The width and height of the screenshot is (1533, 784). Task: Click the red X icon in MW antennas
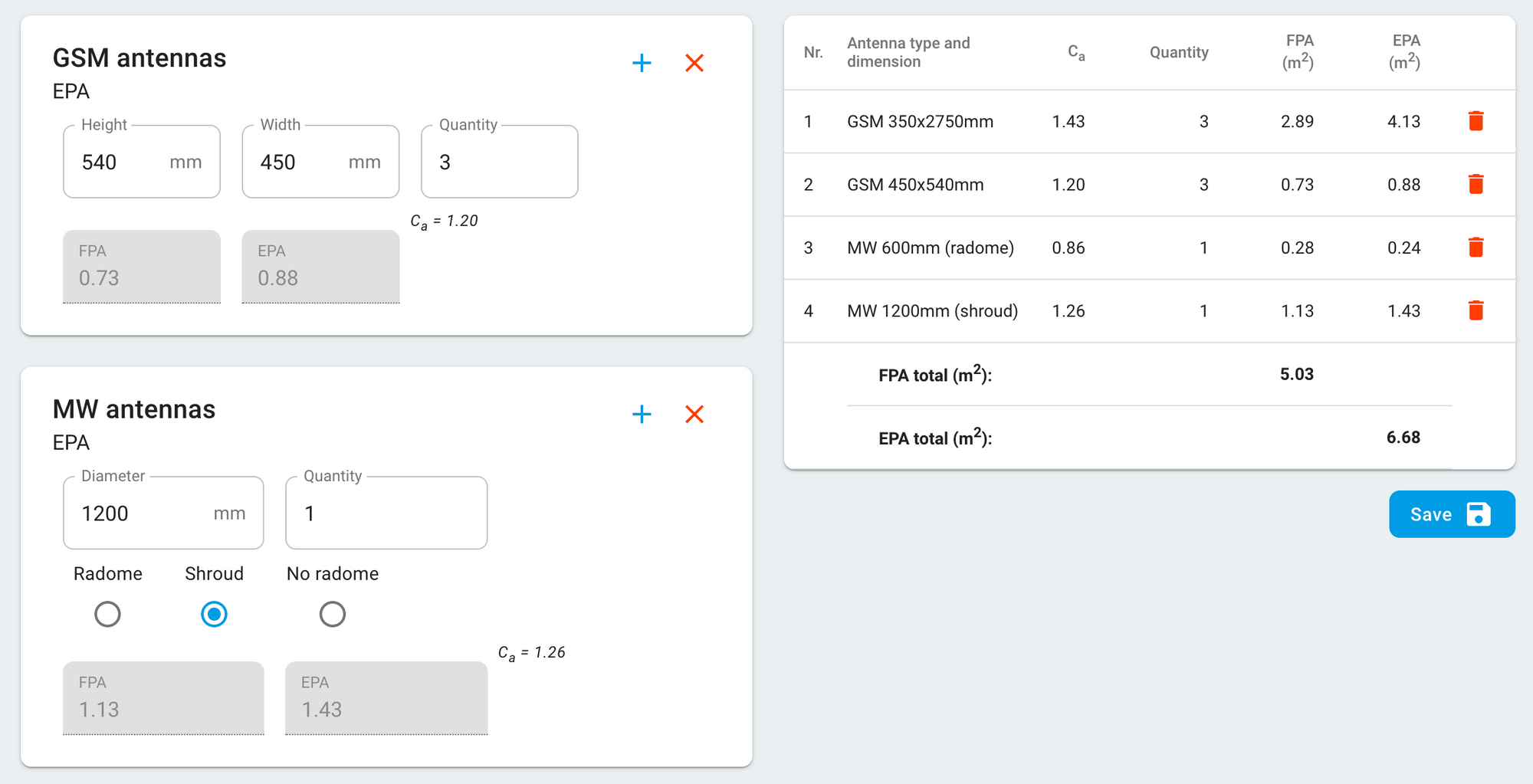694,415
